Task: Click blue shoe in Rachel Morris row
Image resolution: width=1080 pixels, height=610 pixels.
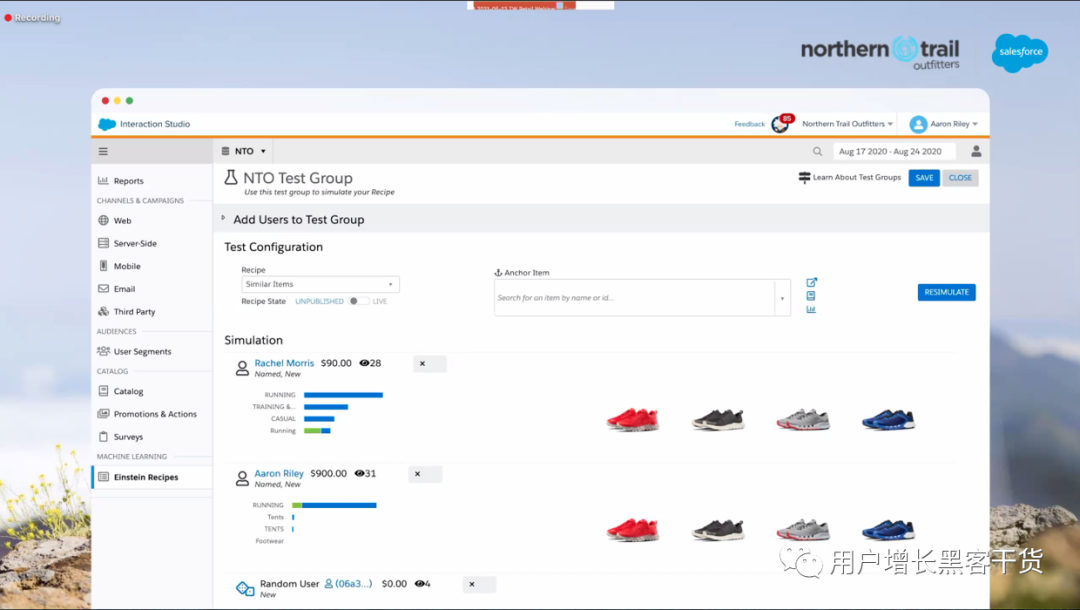Action: click(x=889, y=419)
